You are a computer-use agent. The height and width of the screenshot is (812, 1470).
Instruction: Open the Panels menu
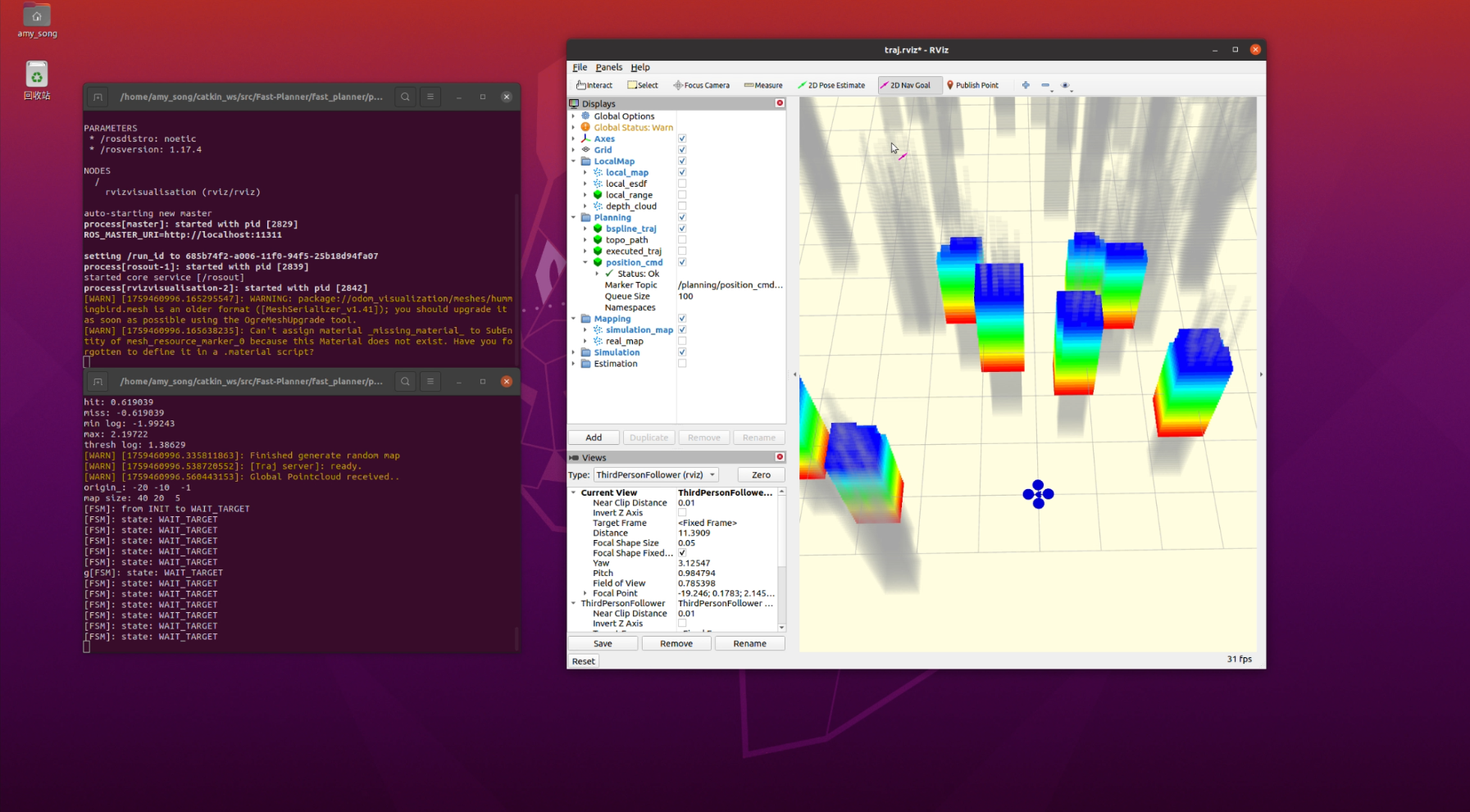pyautogui.click(x=608, y=67)
